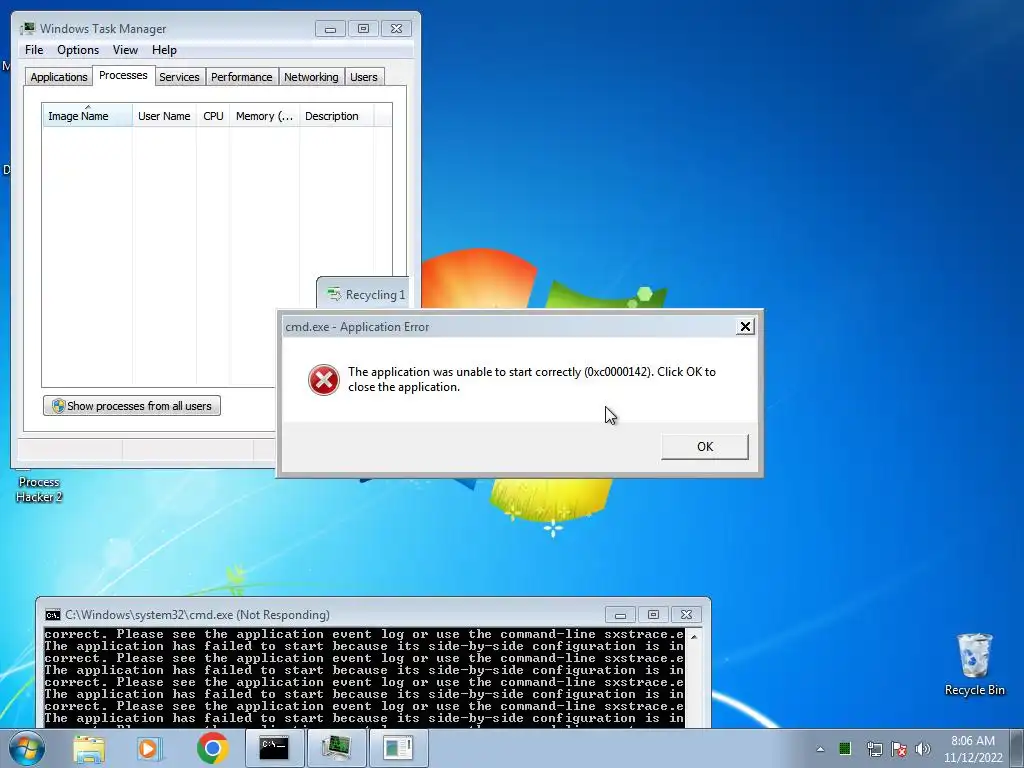Open the volume speaker tray icon
The image size is (1024, 768).
(923, 749)
